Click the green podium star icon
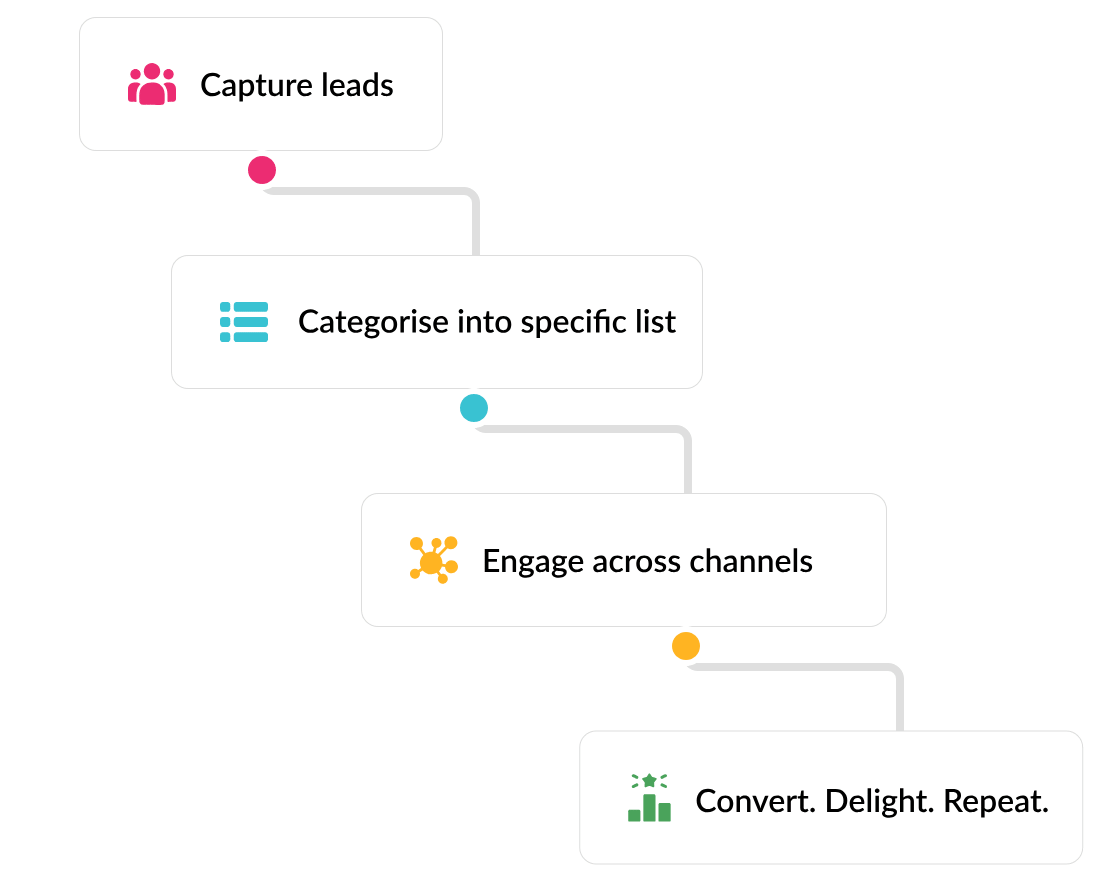The height and width of the screenshot is (882, 1108). pyautogui.click(x=649, y=798)
